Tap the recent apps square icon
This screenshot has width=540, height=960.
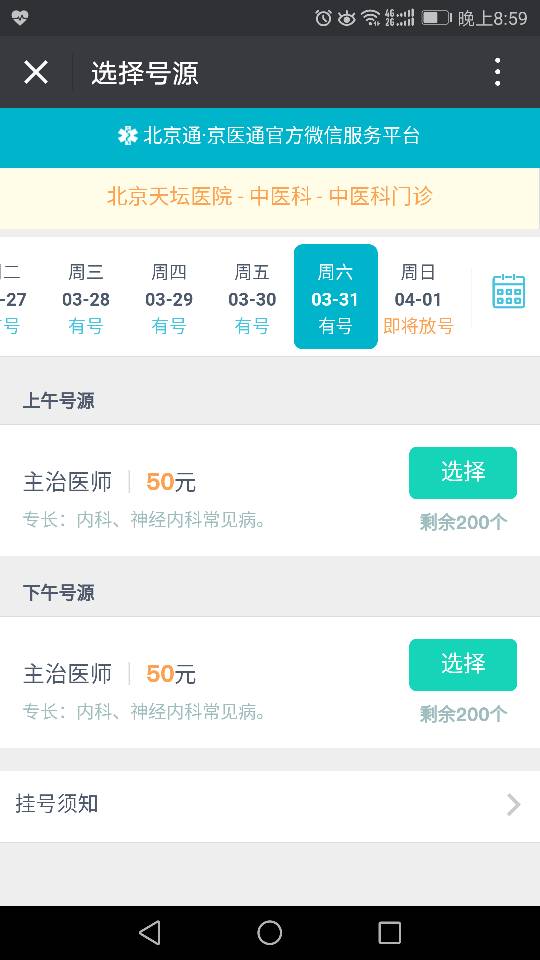point(389,933)
